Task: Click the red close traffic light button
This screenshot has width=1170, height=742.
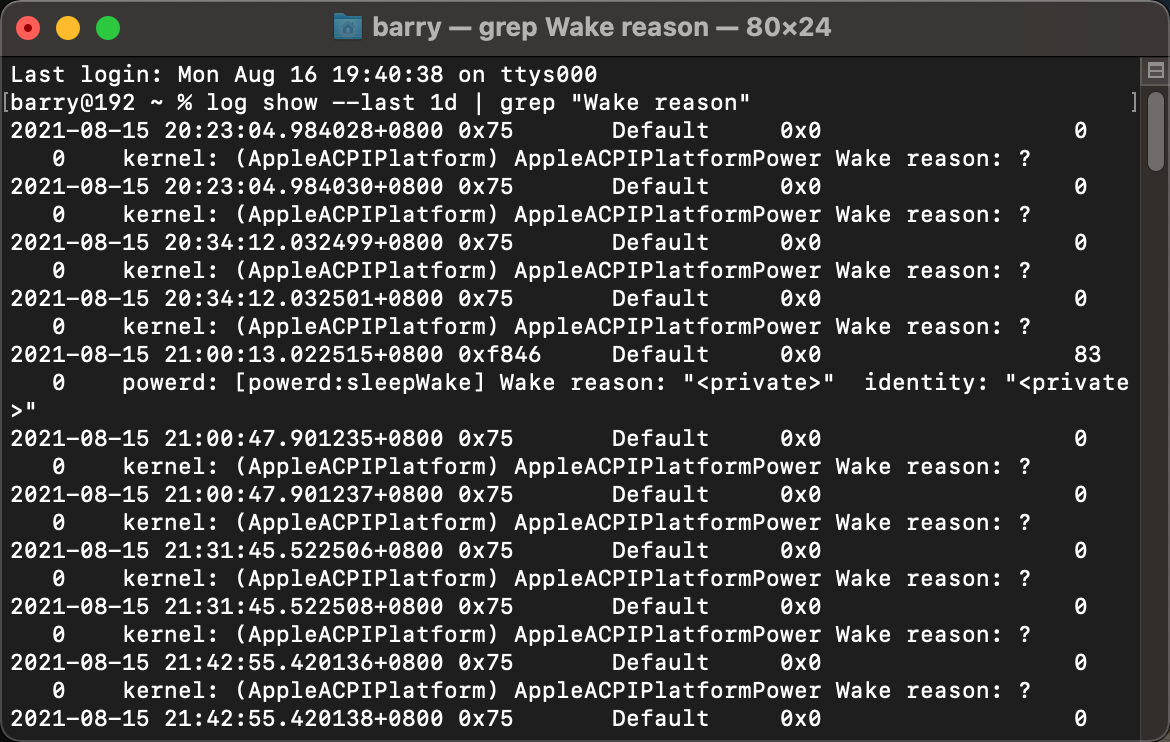Action: point(28,27)
